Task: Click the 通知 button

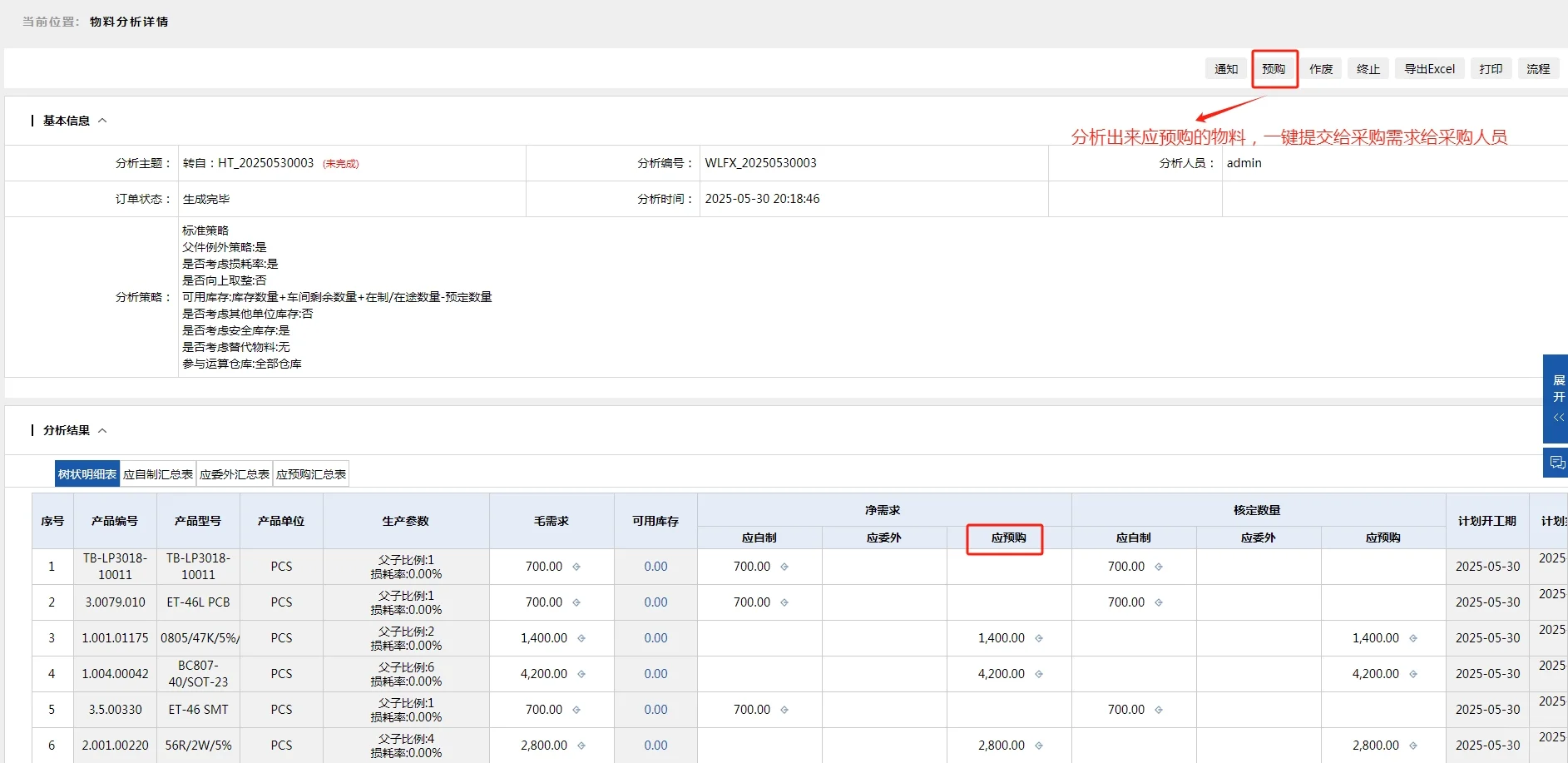Action: pyautogui.click(x=1226, y=69)
